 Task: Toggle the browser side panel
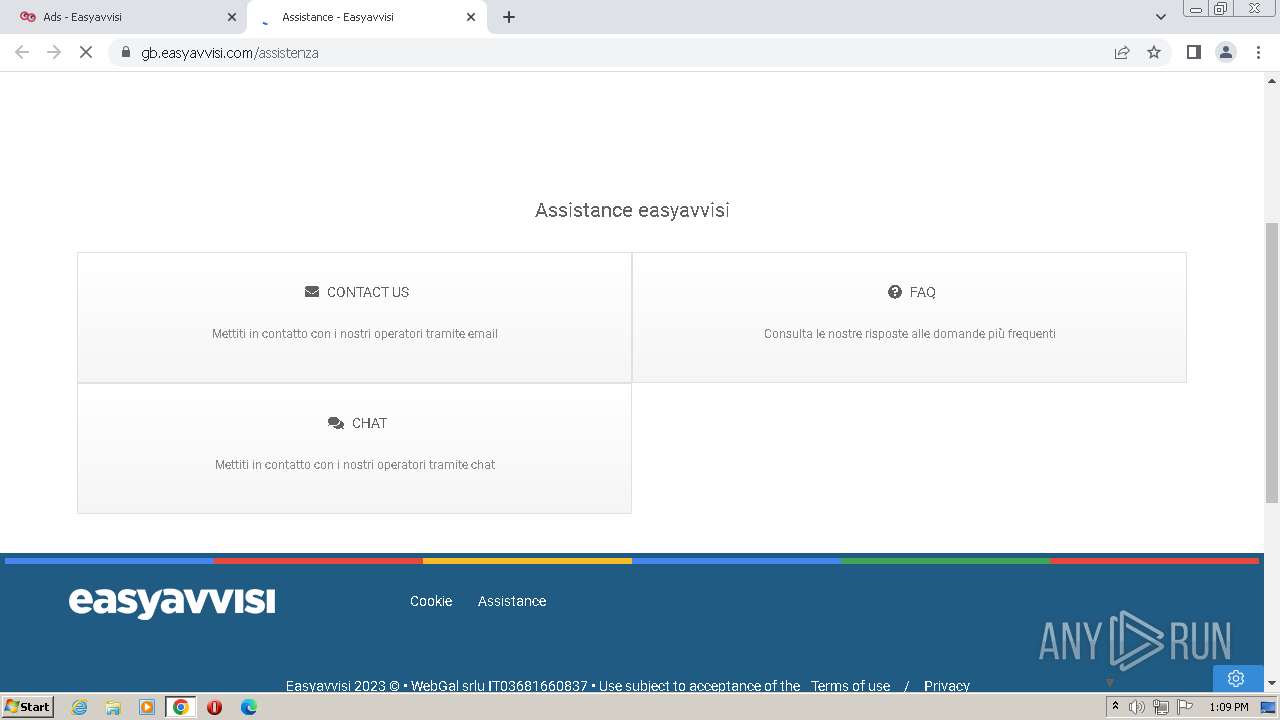(1193, 52)
